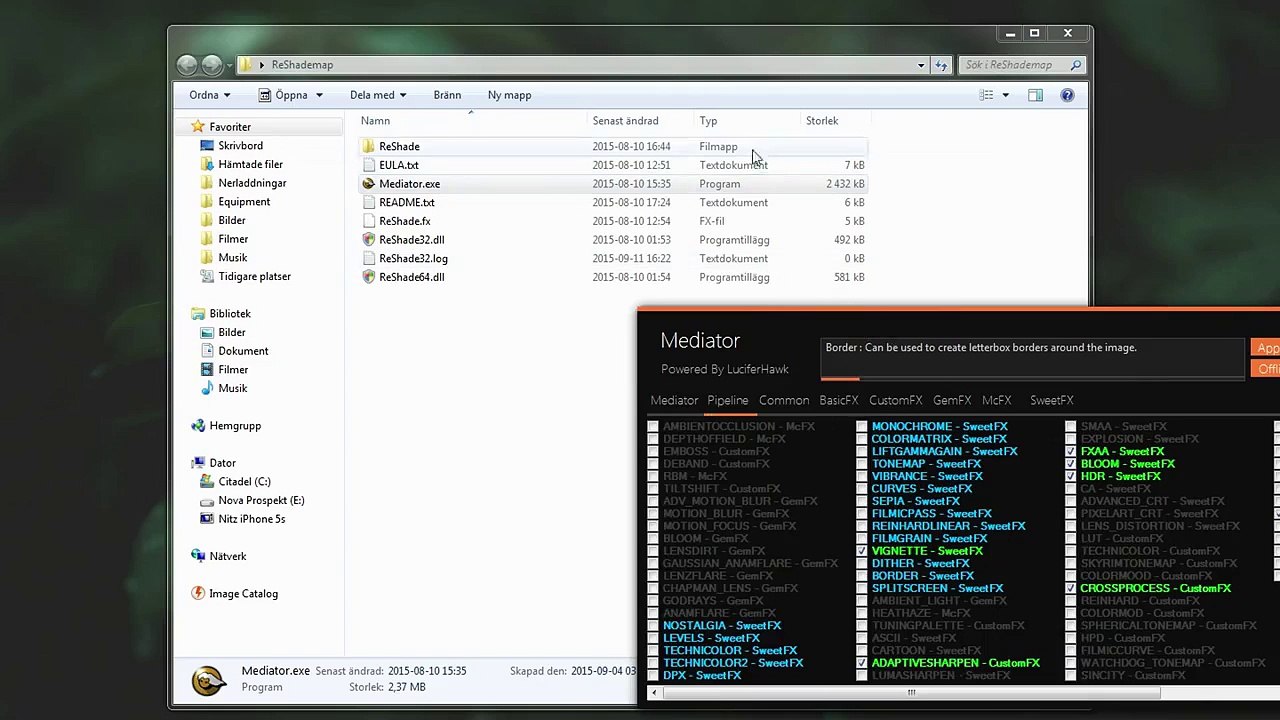
Task: Open the Explorer help icon
Action: pos(1067,95)
